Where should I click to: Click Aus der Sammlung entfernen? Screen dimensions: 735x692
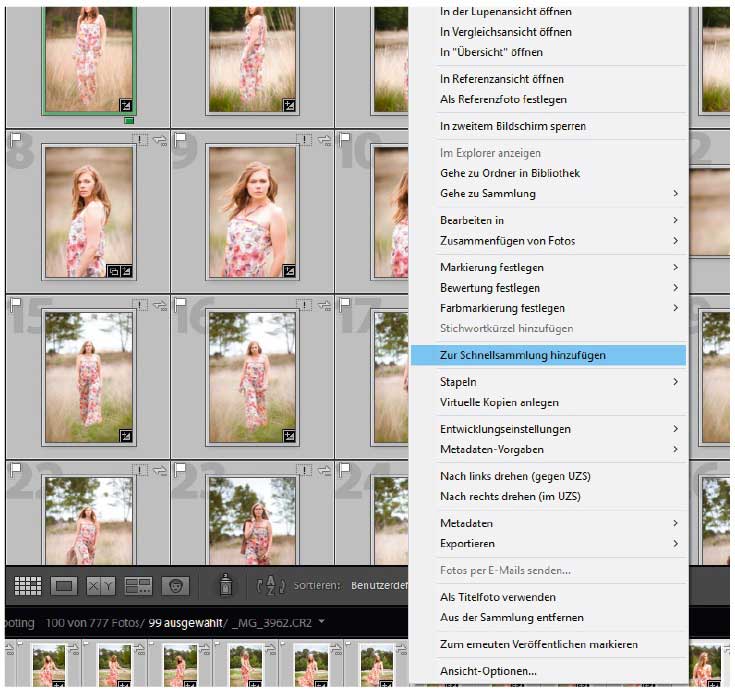pos(511,617)
